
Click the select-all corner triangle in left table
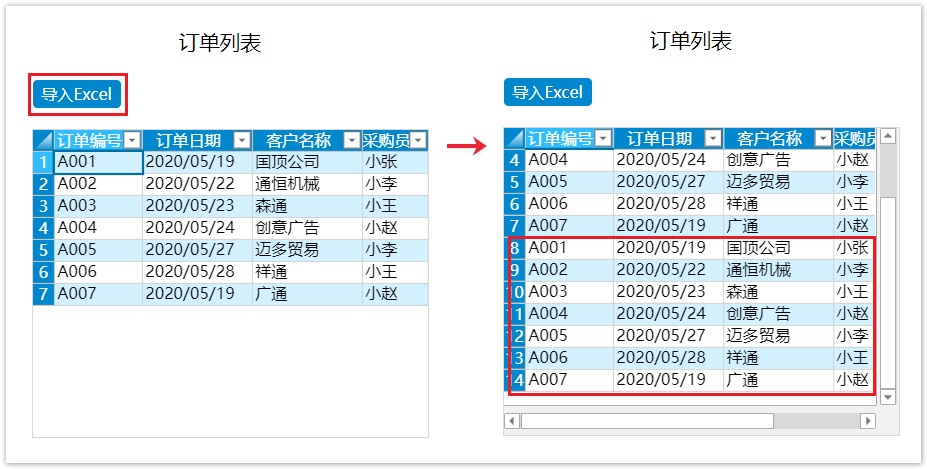tap(43, 140)
